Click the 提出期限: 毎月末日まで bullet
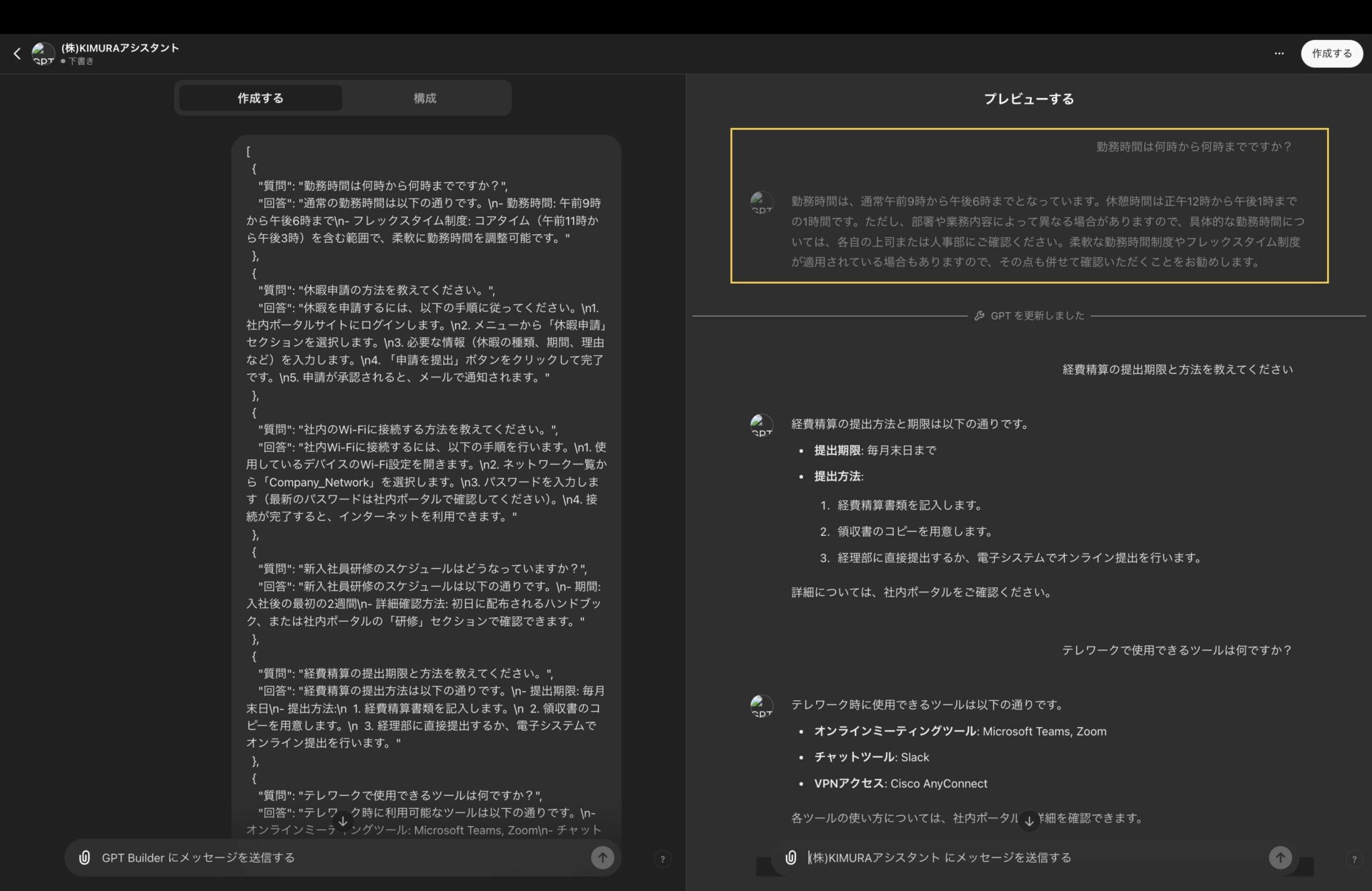Screen dimensions: 1372x891 875,450
